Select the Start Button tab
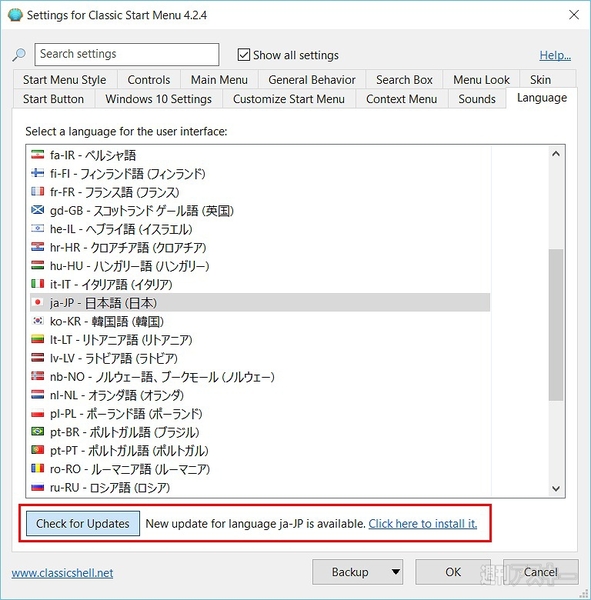This screenshot has height=600, width=591. tap(54, 99)
